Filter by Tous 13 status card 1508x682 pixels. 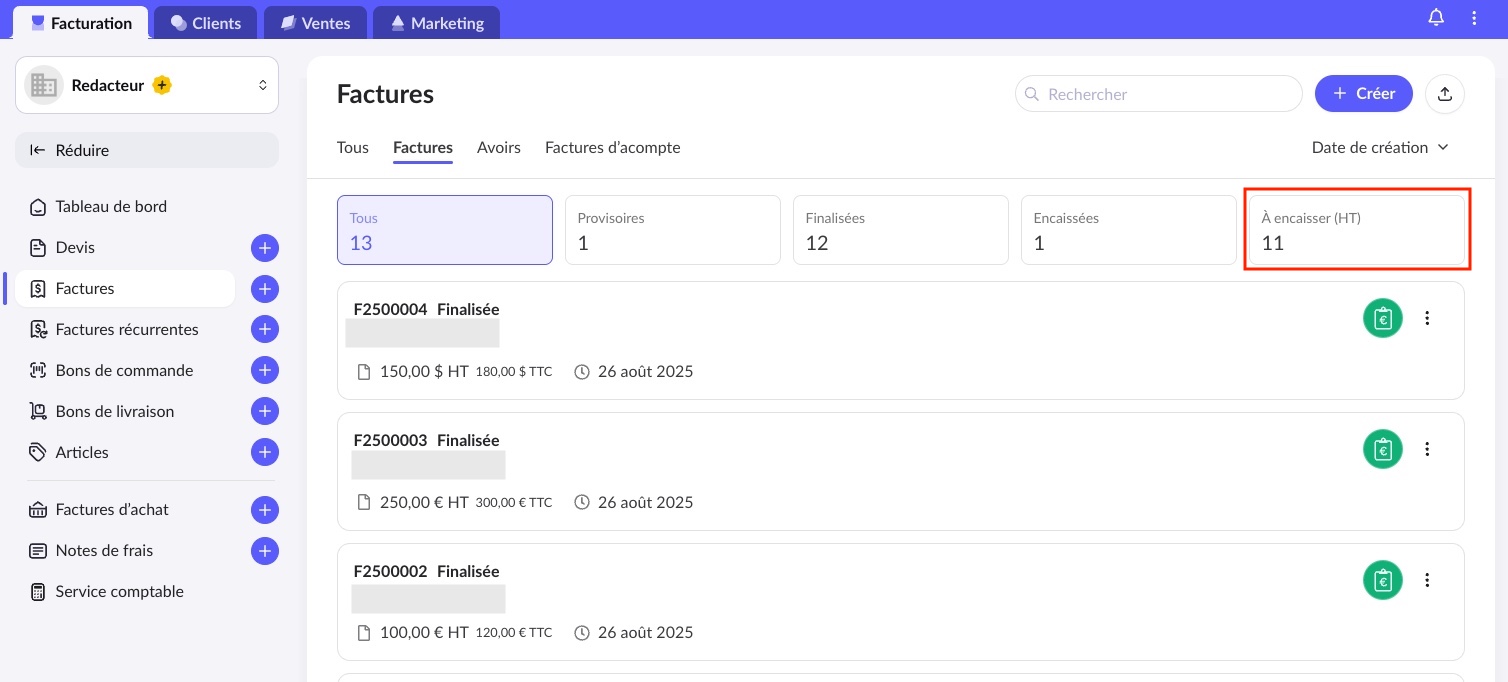coord(445,230)
